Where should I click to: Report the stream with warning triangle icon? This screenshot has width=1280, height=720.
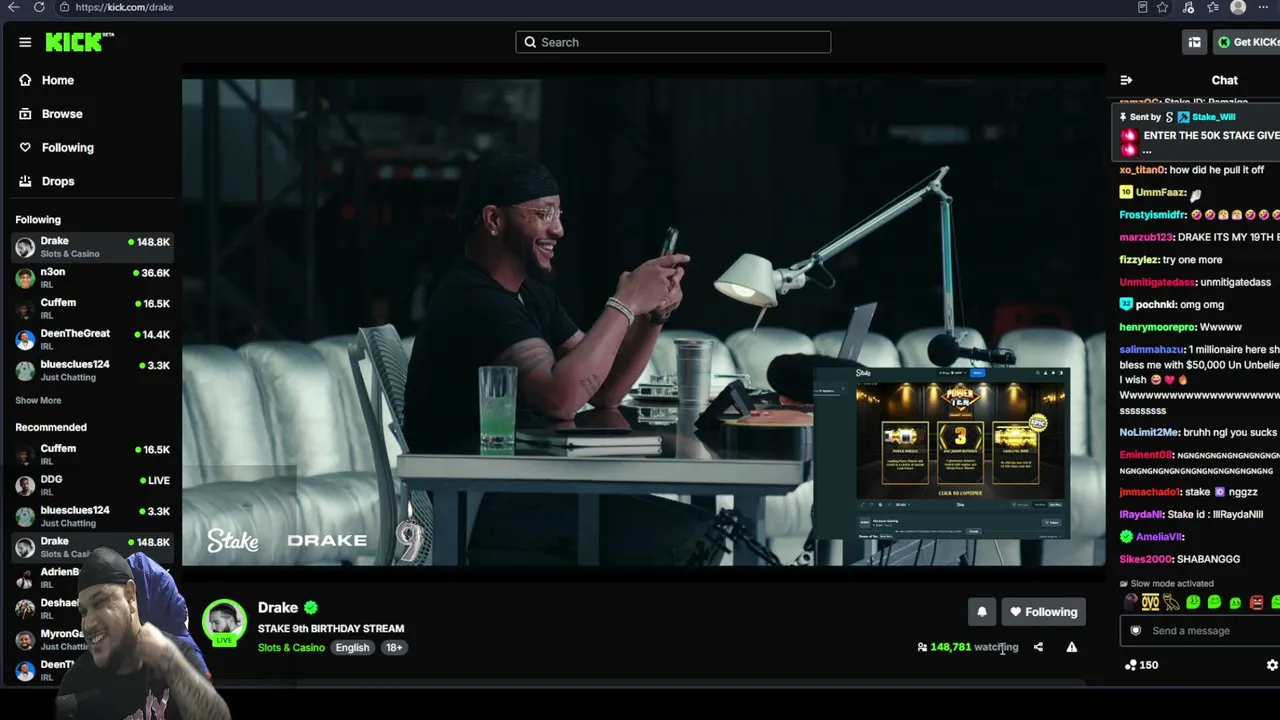1071,647
